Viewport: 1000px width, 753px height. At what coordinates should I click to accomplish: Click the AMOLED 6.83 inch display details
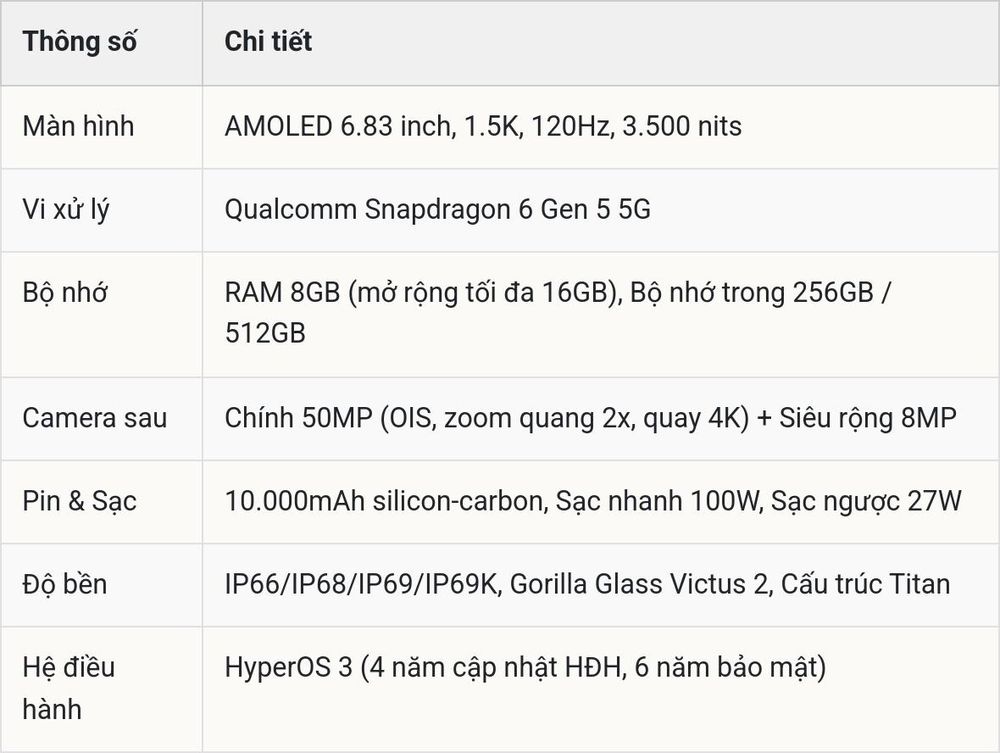click(483, 126)
